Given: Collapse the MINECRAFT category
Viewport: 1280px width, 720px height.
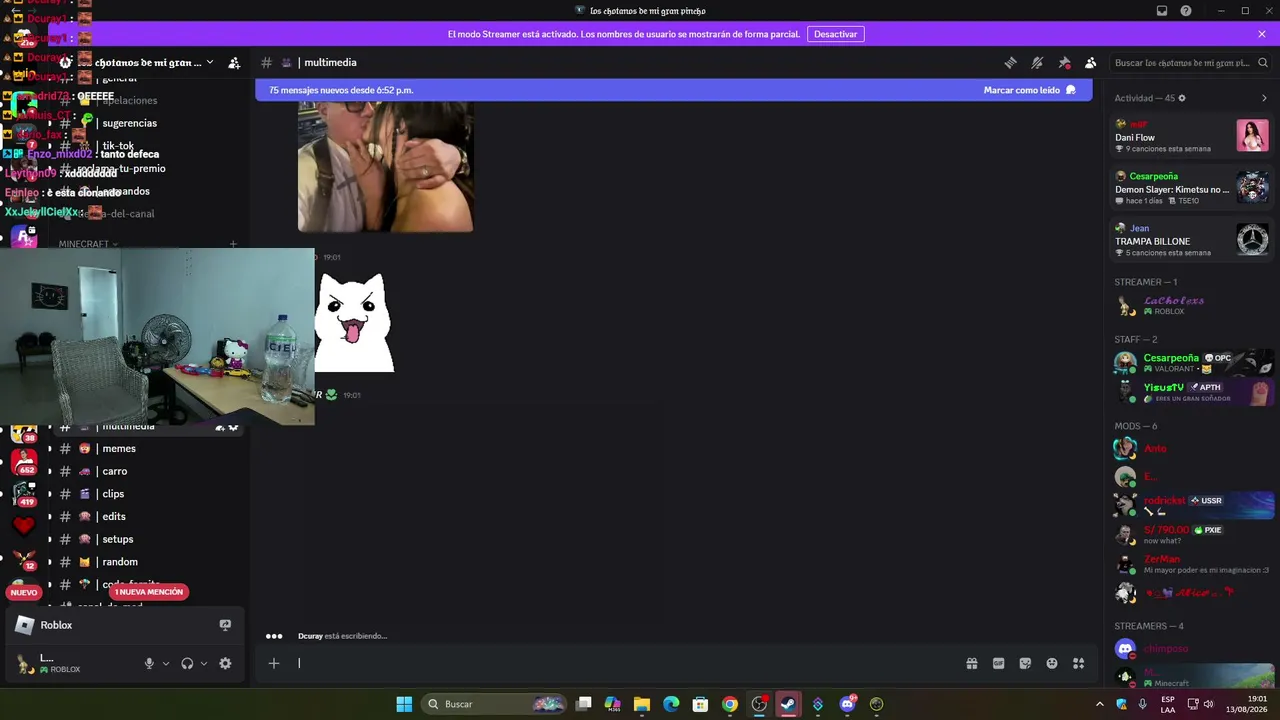Looking at the screenshot, I should pyautogui.click(x=88, y=244).
